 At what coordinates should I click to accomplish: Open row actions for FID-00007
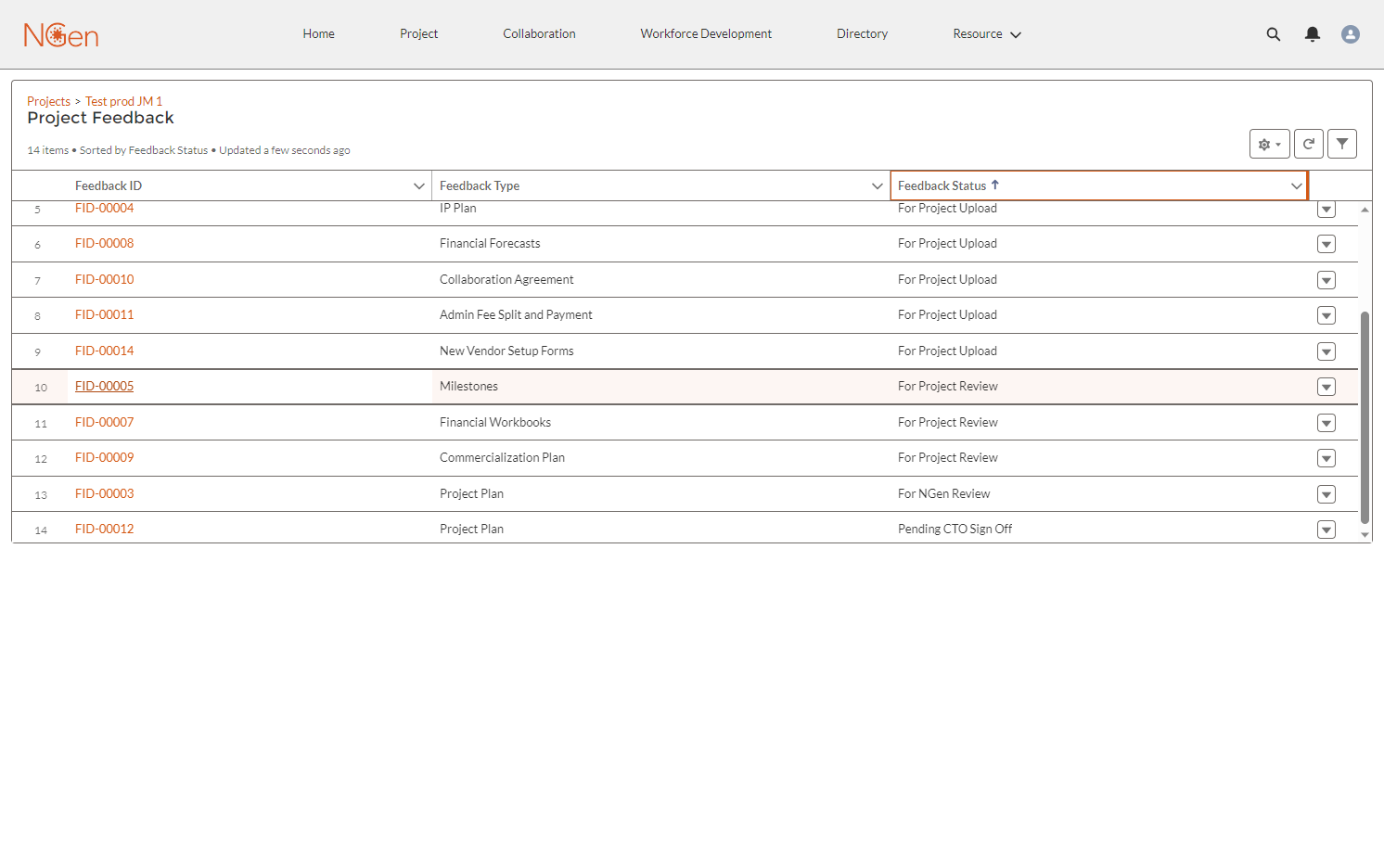[1326, 423]
